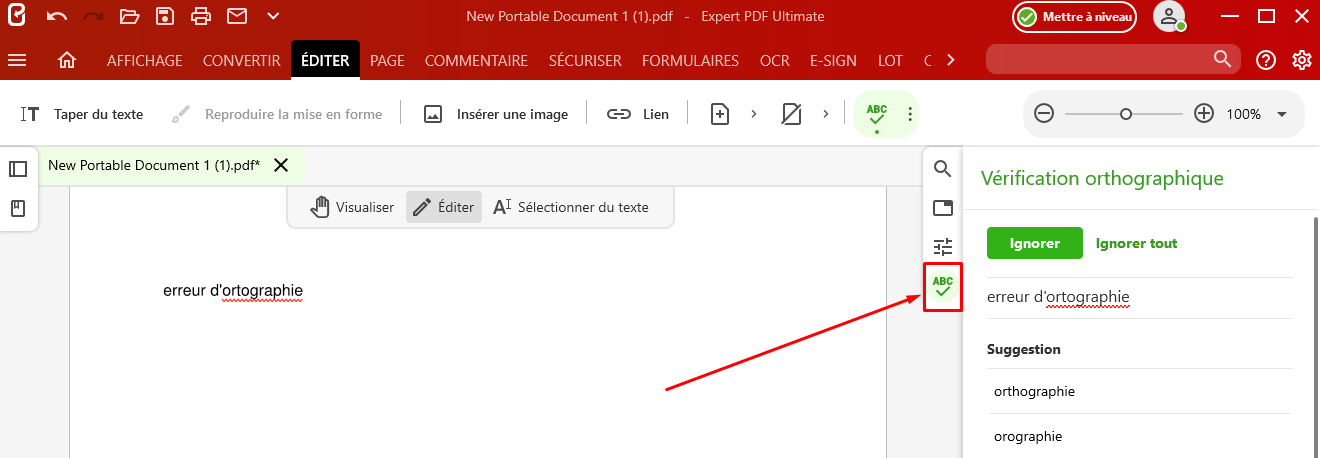The width and height of the screenshot is (1320, 458).
Task: Click the Lien tool
Action: tap(638, 114)
